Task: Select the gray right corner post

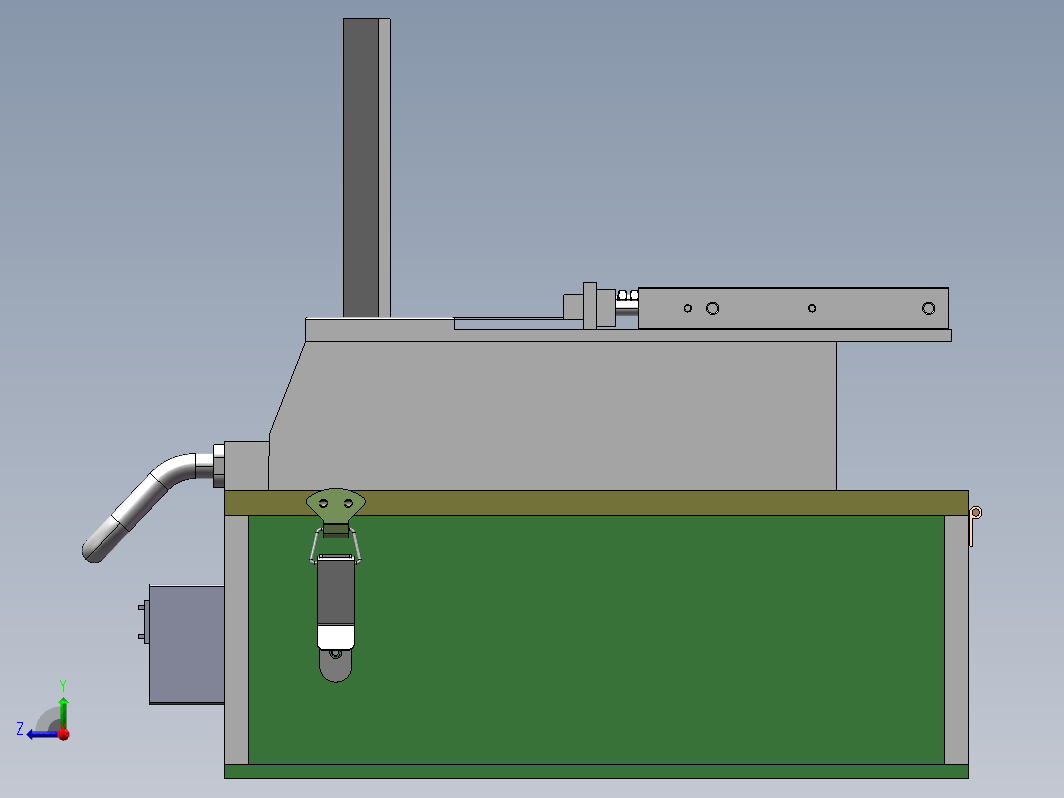Action: [x=956, y=640]
